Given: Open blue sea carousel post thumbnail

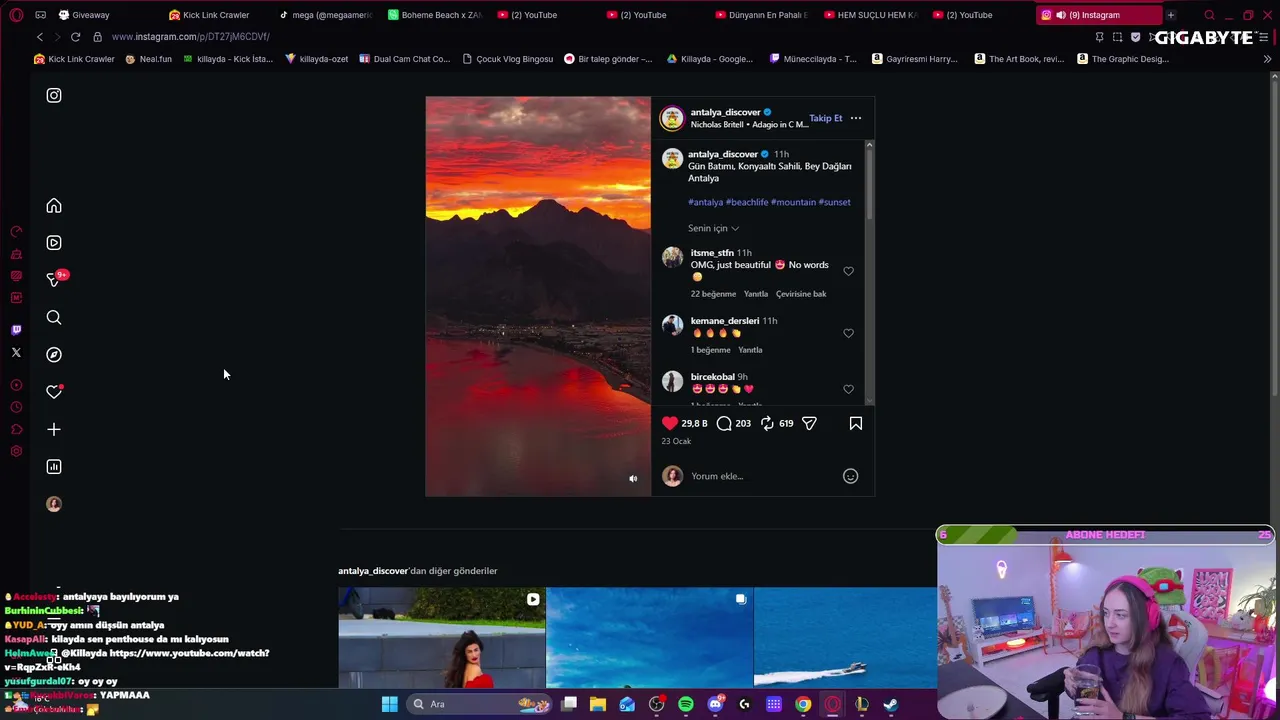Looking at the screenshot, I should 649,638.
